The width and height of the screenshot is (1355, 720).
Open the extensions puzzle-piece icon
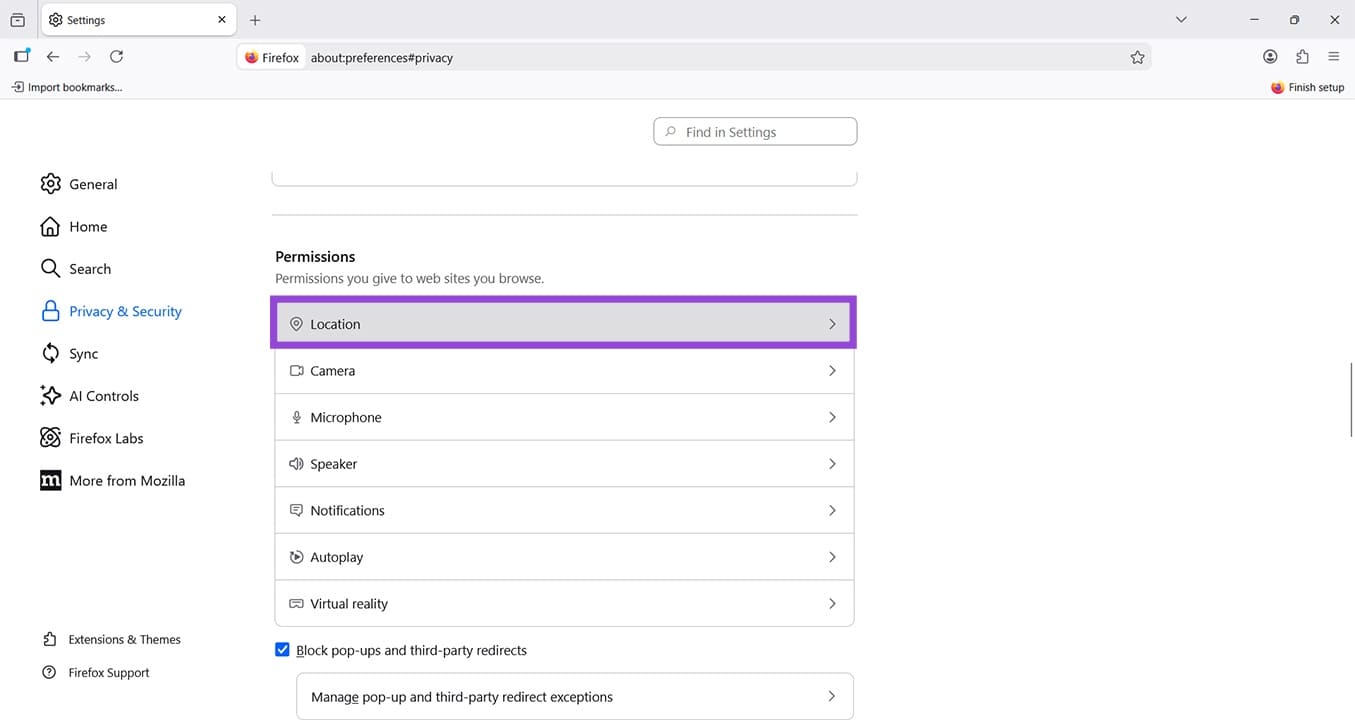click(x=1302, y=56)
